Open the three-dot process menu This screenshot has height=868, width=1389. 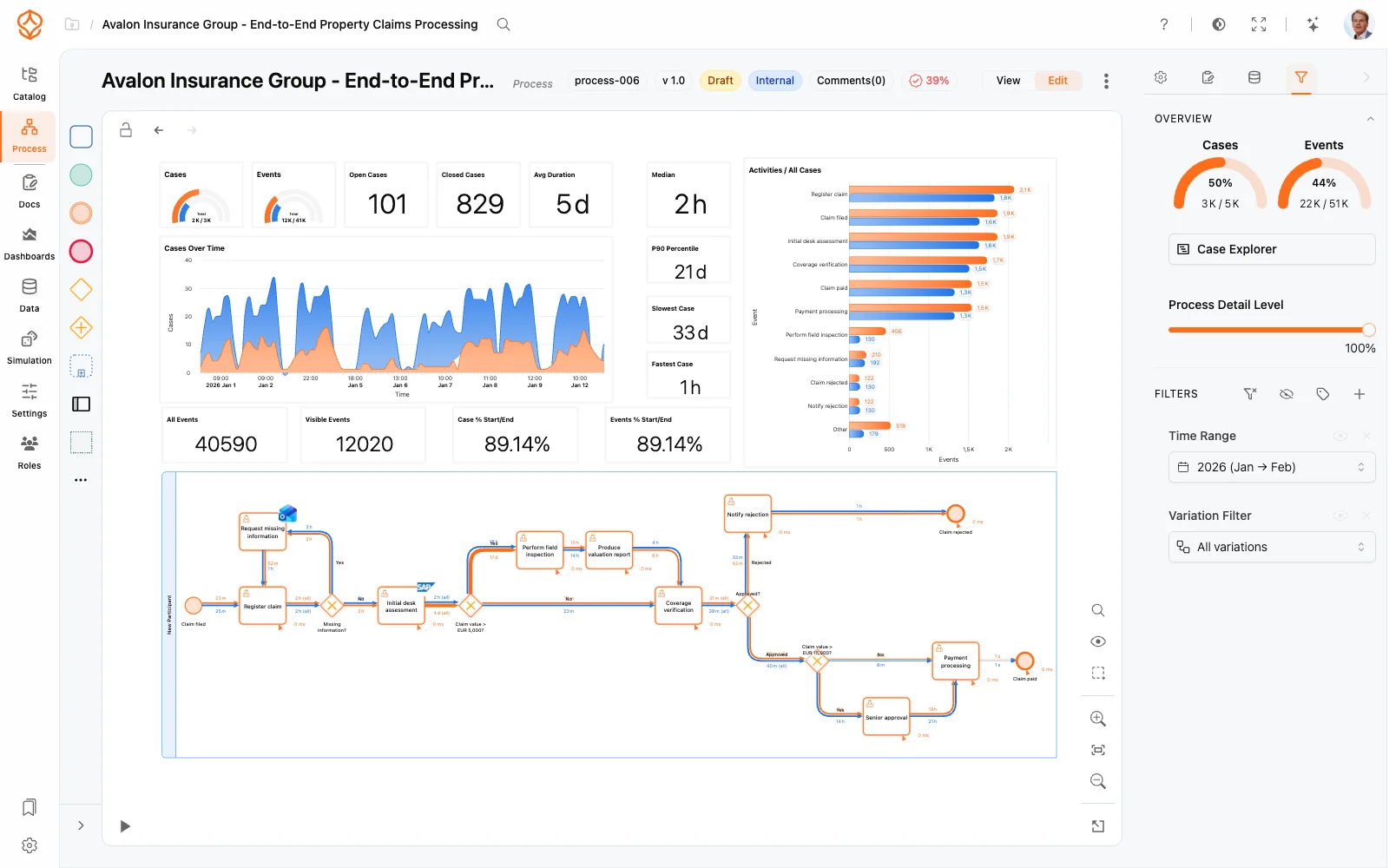(x=1106, y=81)
